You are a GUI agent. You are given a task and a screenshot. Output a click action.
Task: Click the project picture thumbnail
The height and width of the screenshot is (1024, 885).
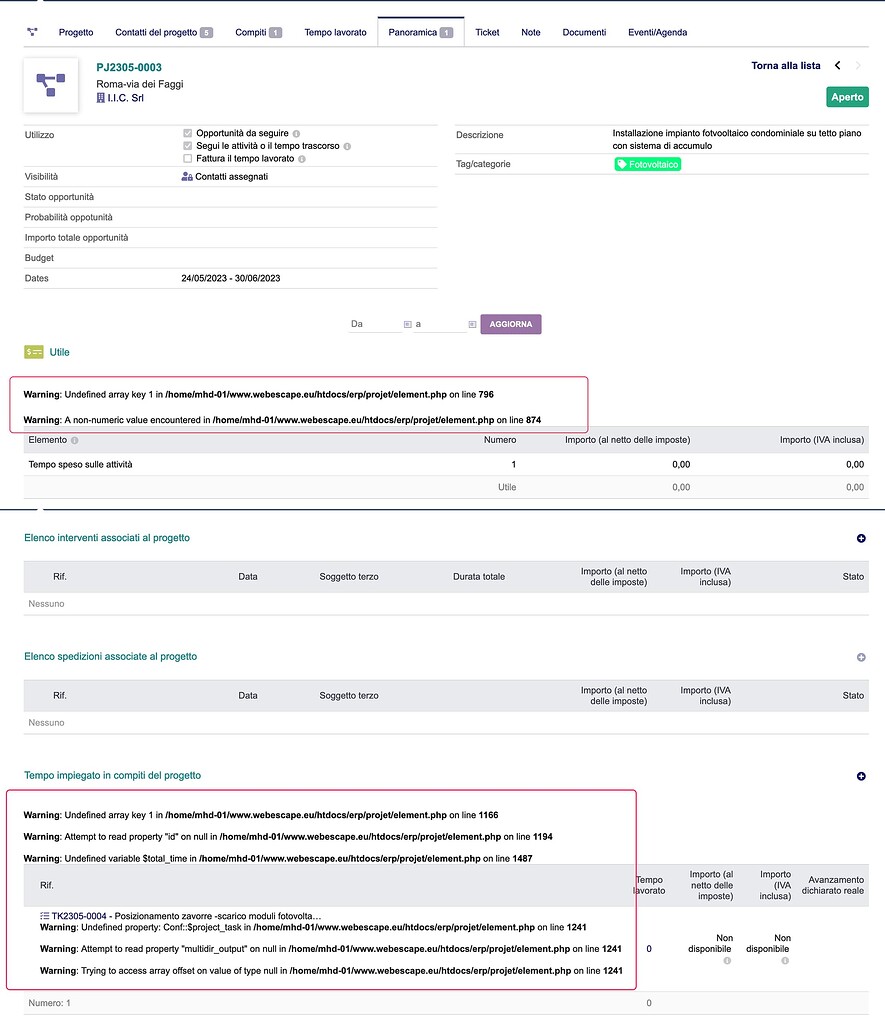tap(51, 85)
